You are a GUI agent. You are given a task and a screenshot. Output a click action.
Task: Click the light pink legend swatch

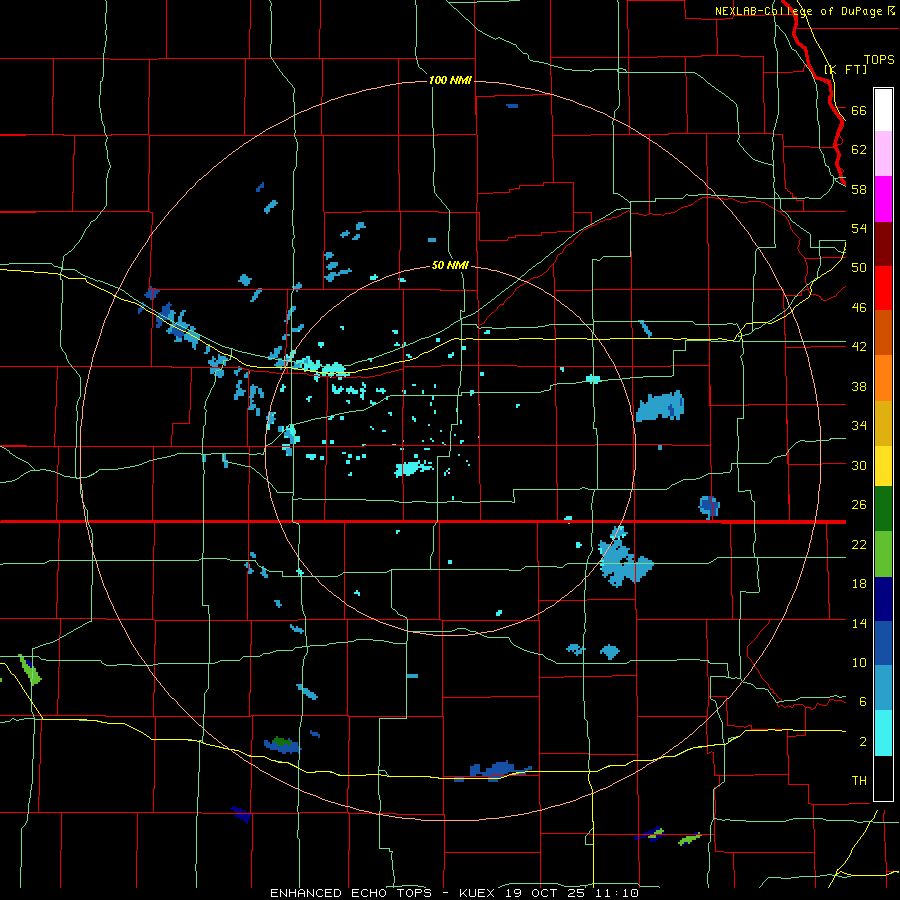coord(883,154)
